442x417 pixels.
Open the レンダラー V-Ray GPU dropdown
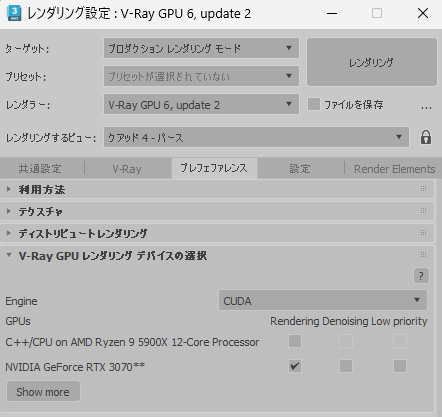[201, 104]
